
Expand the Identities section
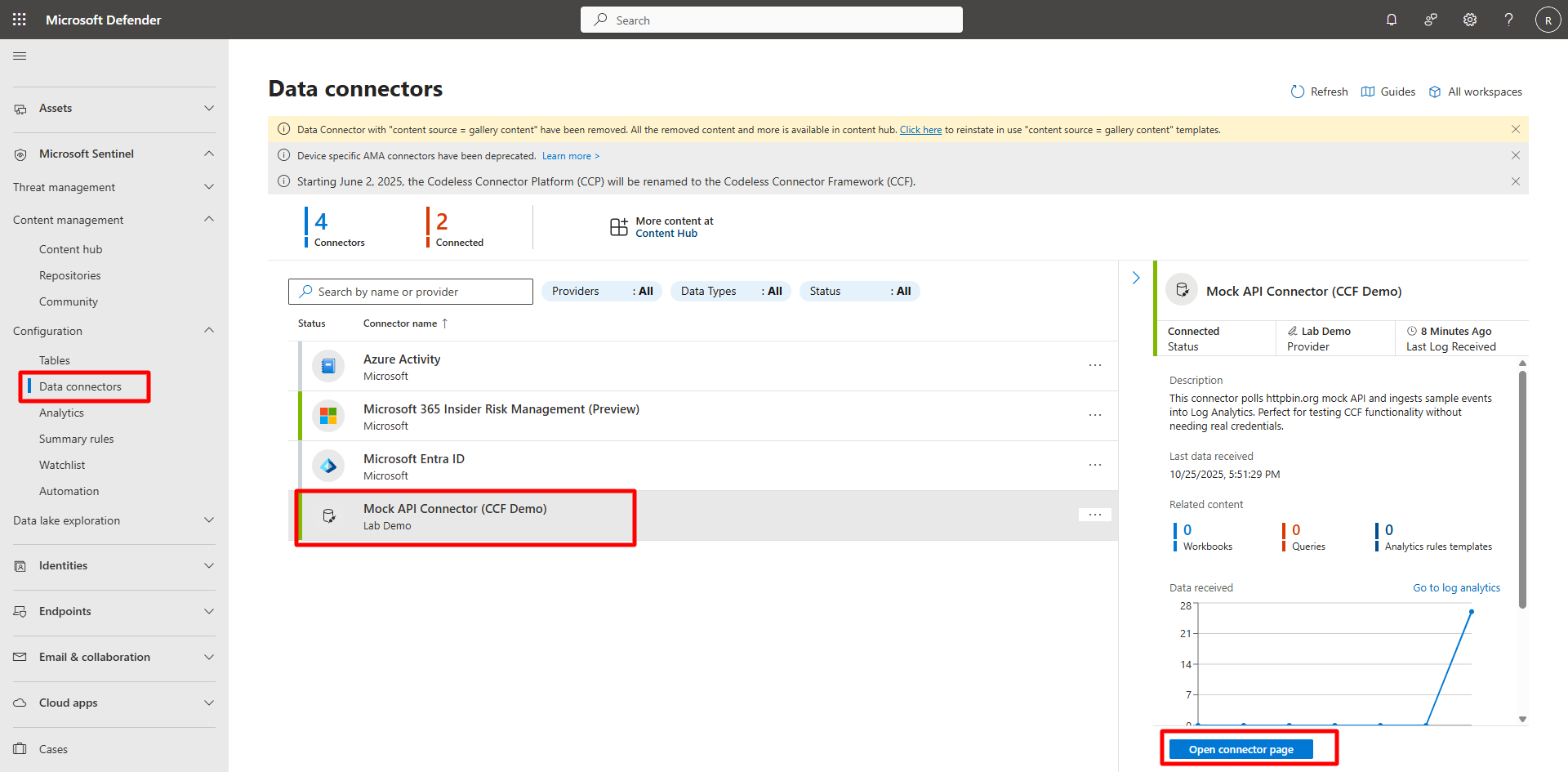tap(209, 565)
